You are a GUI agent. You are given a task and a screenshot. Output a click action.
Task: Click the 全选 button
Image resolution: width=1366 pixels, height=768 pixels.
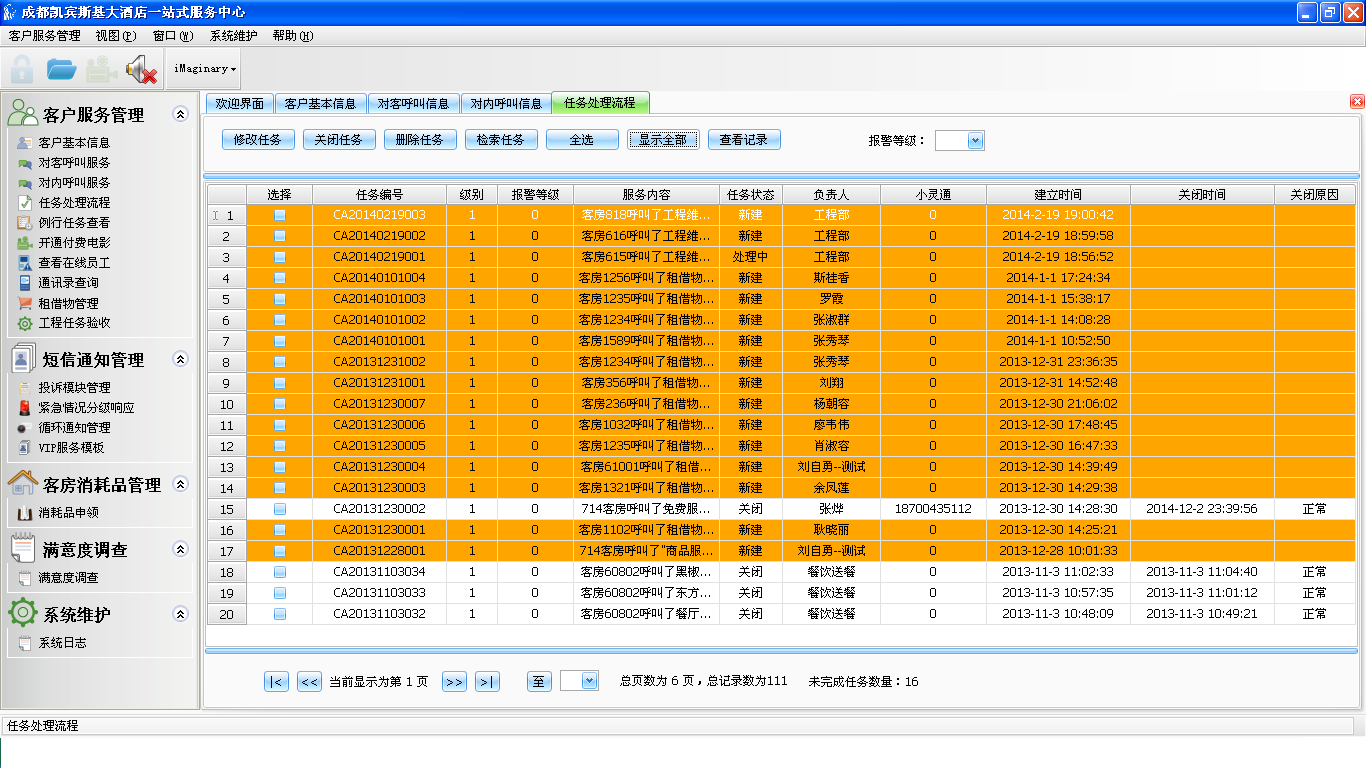coord(582,140)
